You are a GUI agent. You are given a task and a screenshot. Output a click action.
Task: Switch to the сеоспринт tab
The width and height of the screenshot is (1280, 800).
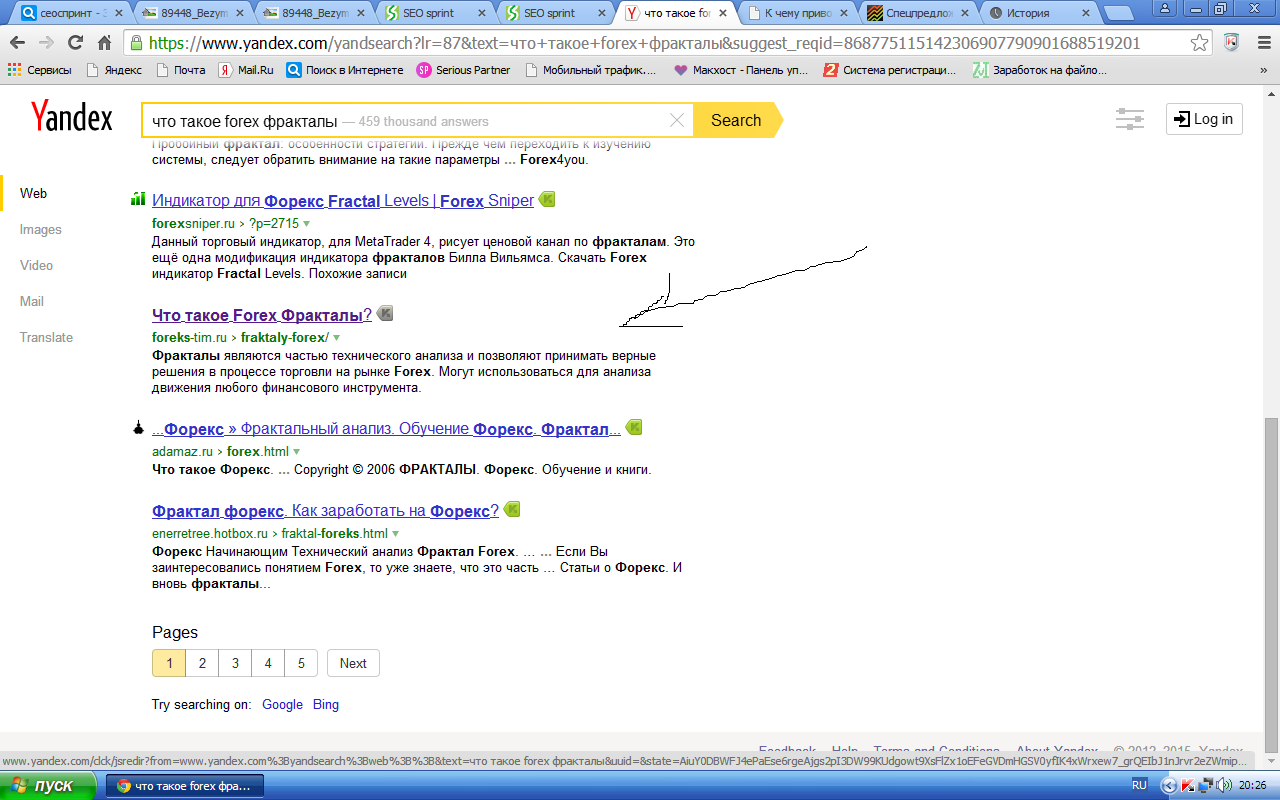(x=70, y=13)
